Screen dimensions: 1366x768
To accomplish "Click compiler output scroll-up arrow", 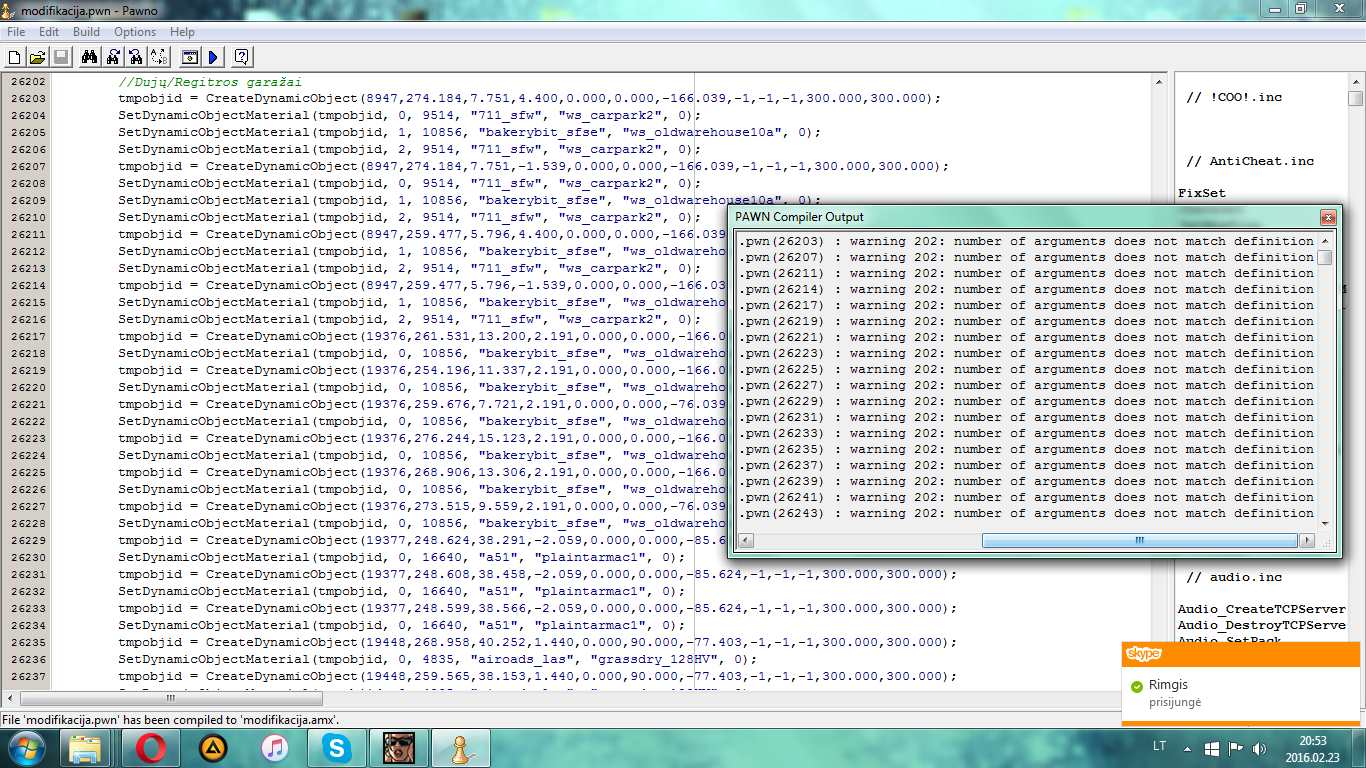I will coord(1325,241).
